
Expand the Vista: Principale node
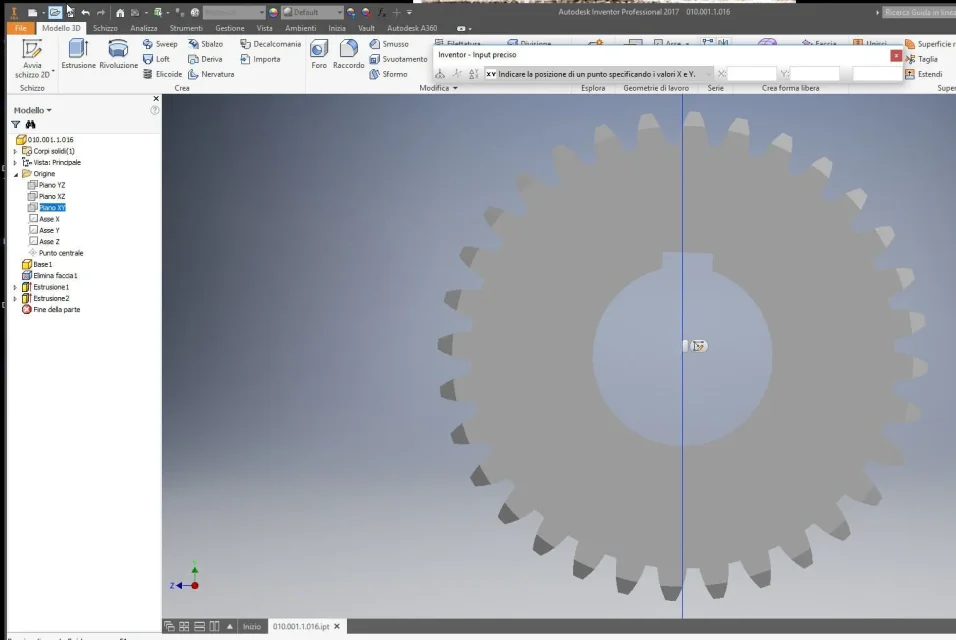[15, 163]
